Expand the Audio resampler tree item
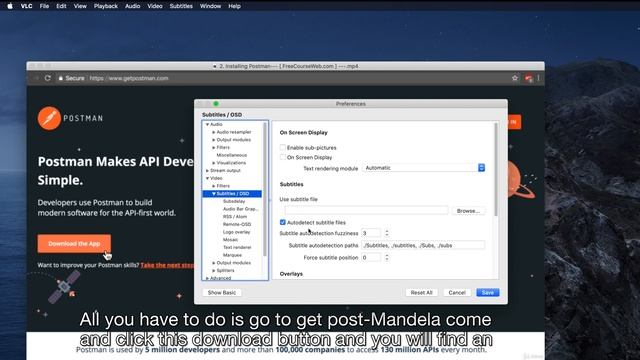The image size is (640, 360). tap(213, 132)
